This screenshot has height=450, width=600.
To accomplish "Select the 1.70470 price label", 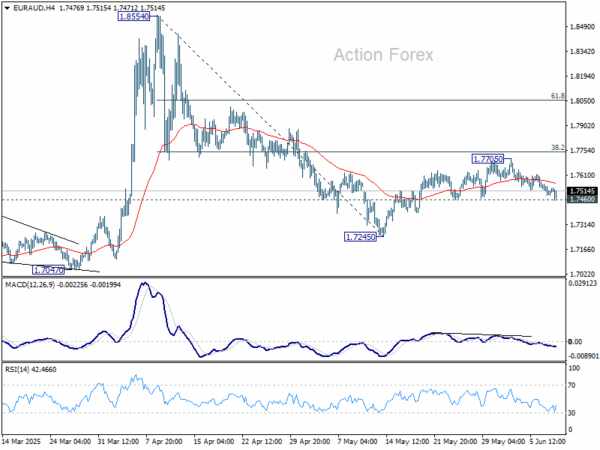I will click(x=48, y=270).
